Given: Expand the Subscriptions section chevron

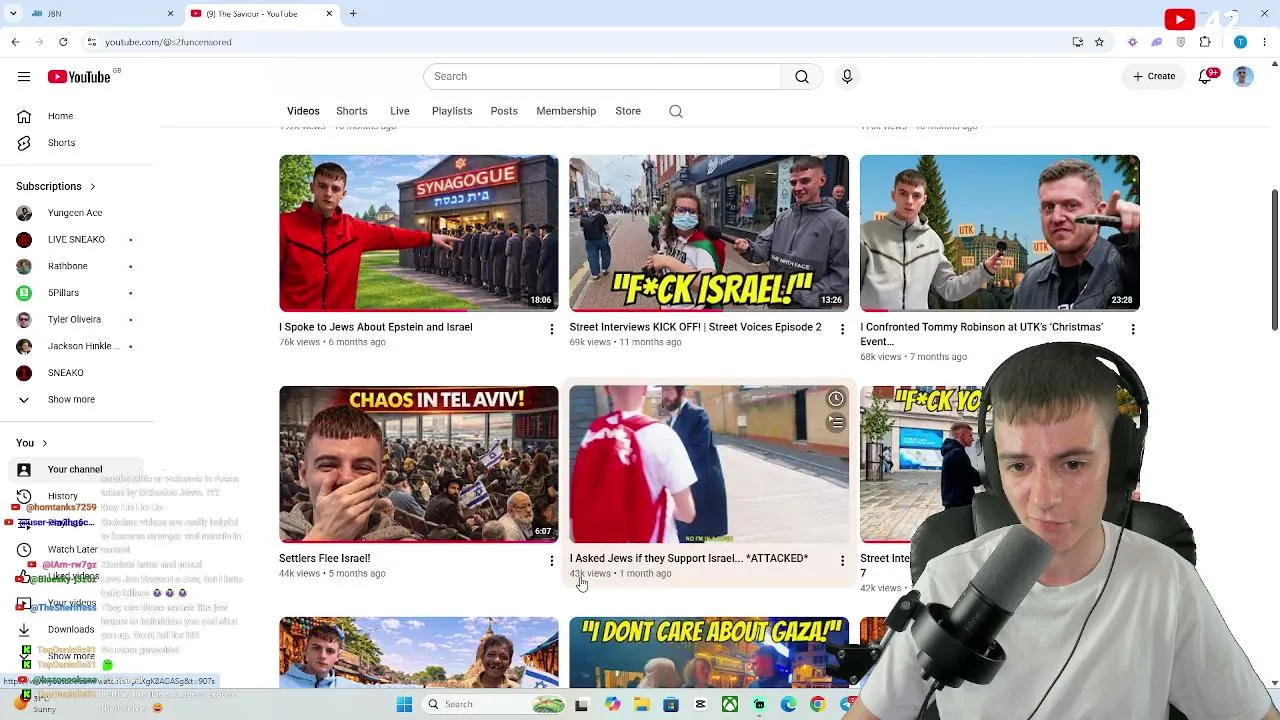Looking at the screenshot, I should point(93,186).
